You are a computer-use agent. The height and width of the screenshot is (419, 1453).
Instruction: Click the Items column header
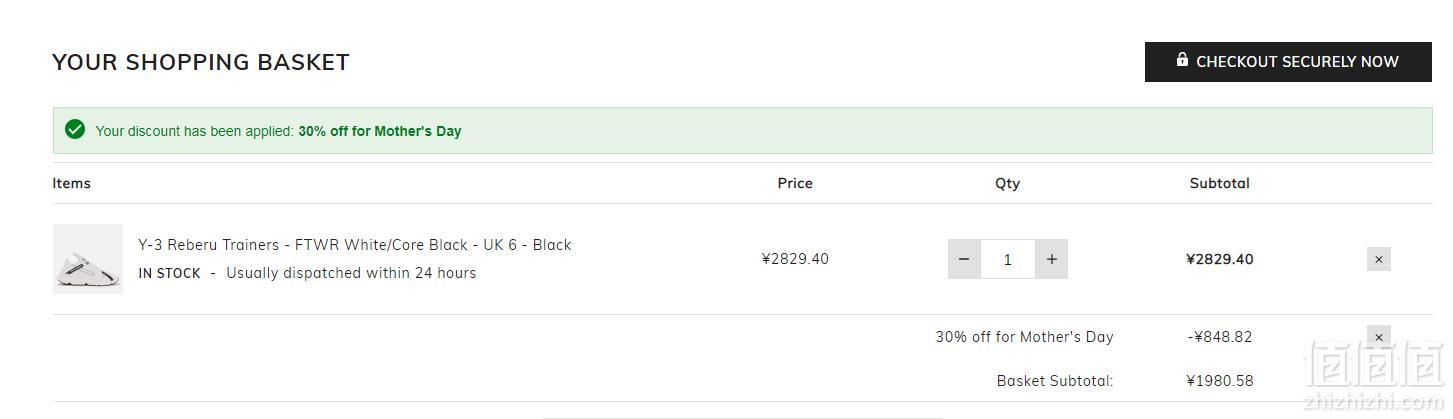[x=72, y=183]
